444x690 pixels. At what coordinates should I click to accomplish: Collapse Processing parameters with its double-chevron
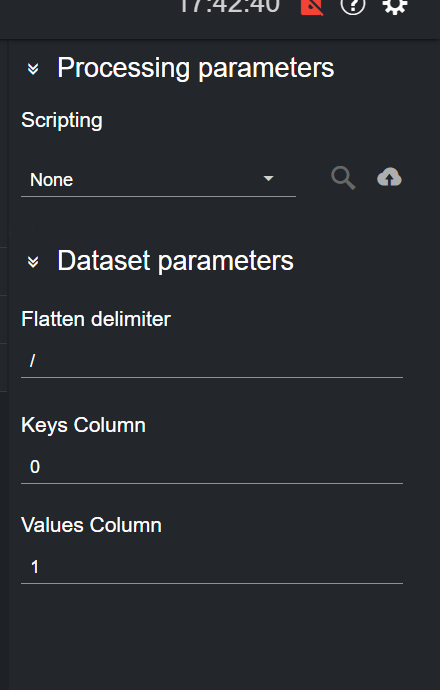[x=33, y=69]
